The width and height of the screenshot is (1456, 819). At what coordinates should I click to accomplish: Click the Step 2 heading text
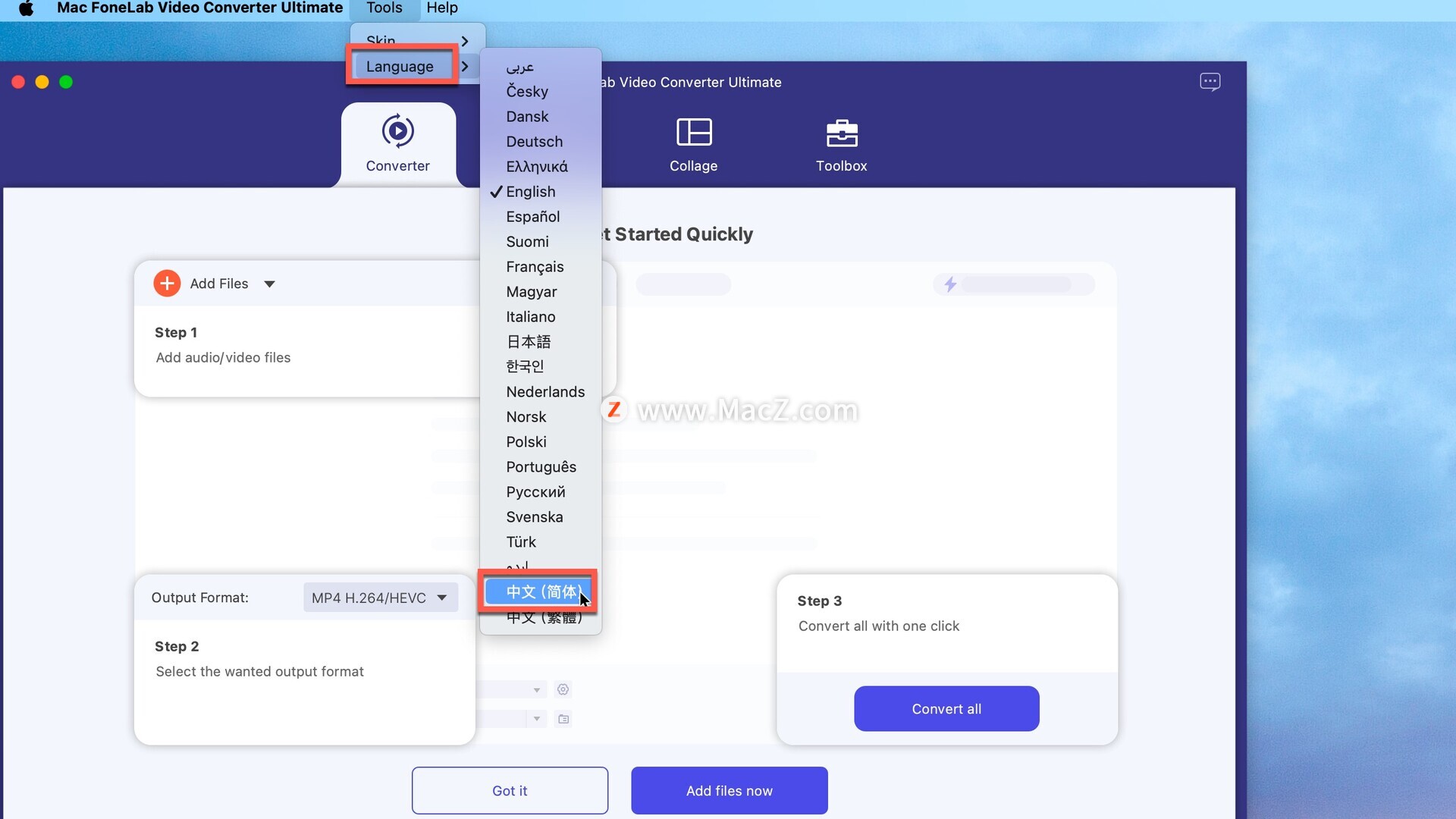coord(177,646)
